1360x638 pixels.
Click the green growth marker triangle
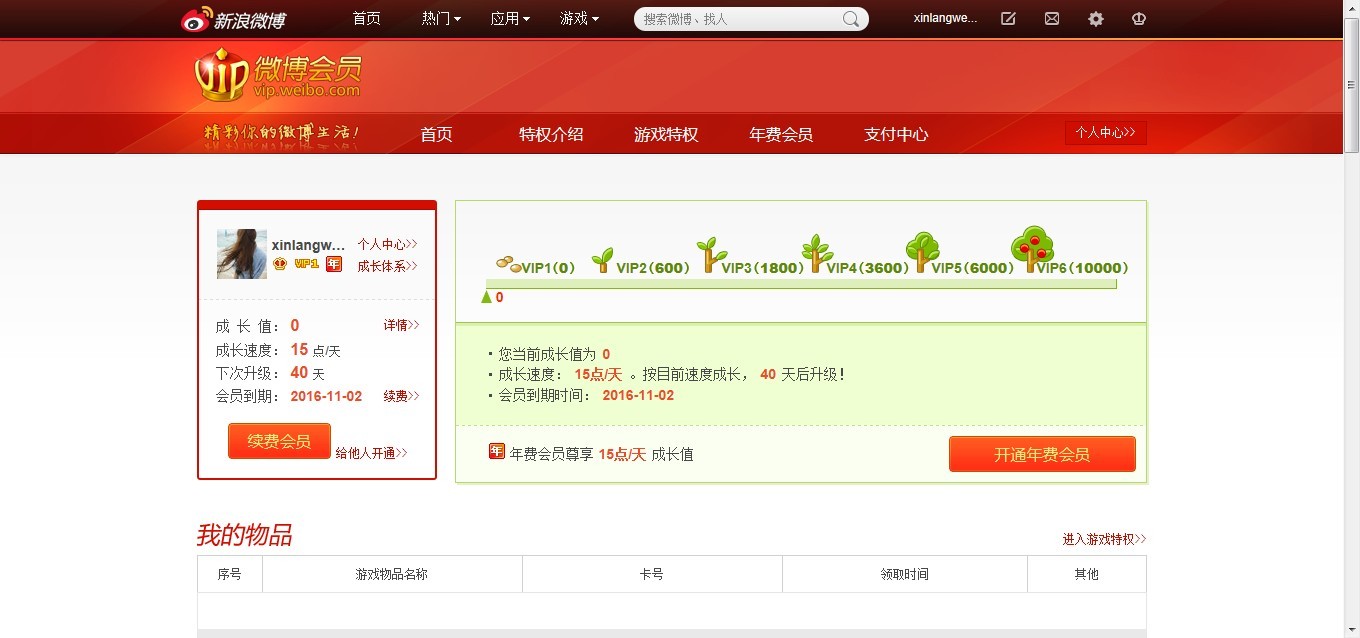(487, 296)
